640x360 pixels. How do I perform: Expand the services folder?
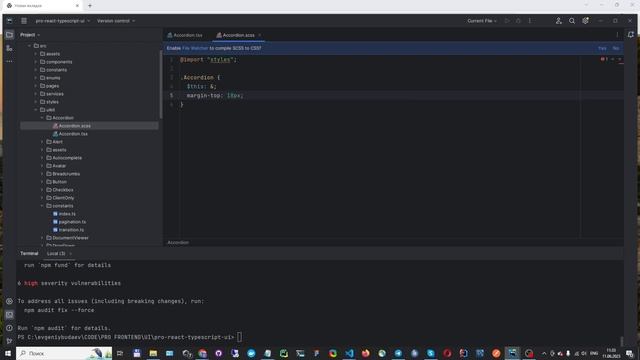(x=36, y=94)
